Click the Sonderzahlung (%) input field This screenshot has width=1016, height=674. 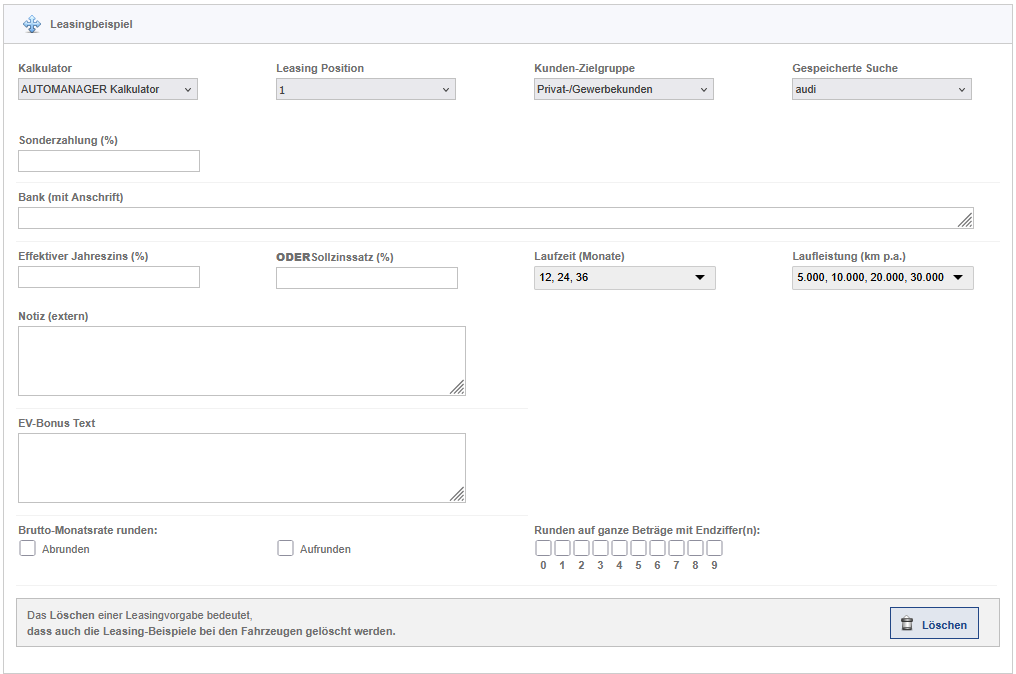[x=109, y=161]
